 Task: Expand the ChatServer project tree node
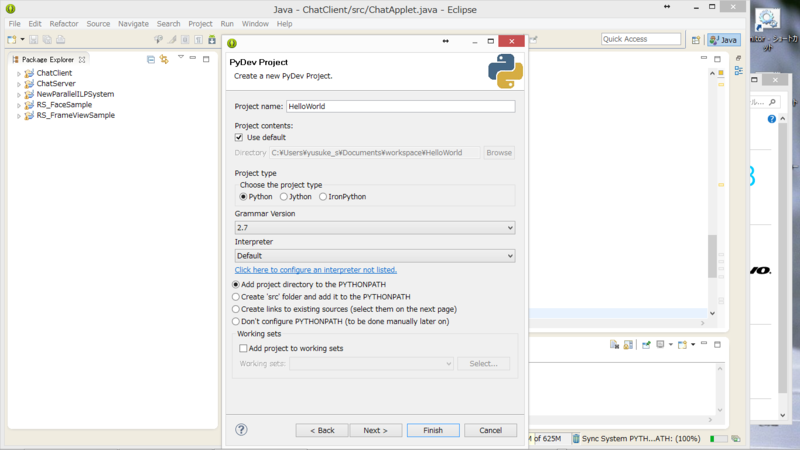click(x=19, y=84)
